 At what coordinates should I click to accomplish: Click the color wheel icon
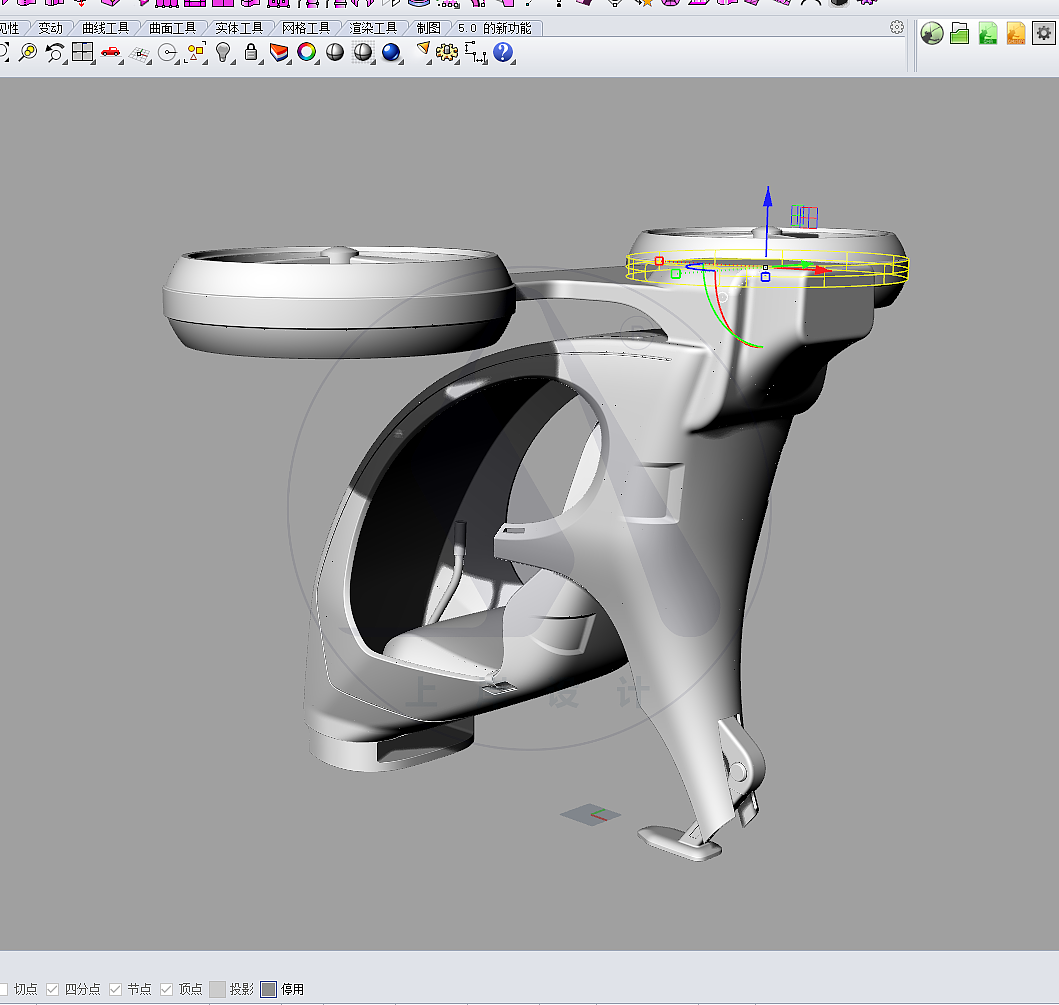[307, 52]
